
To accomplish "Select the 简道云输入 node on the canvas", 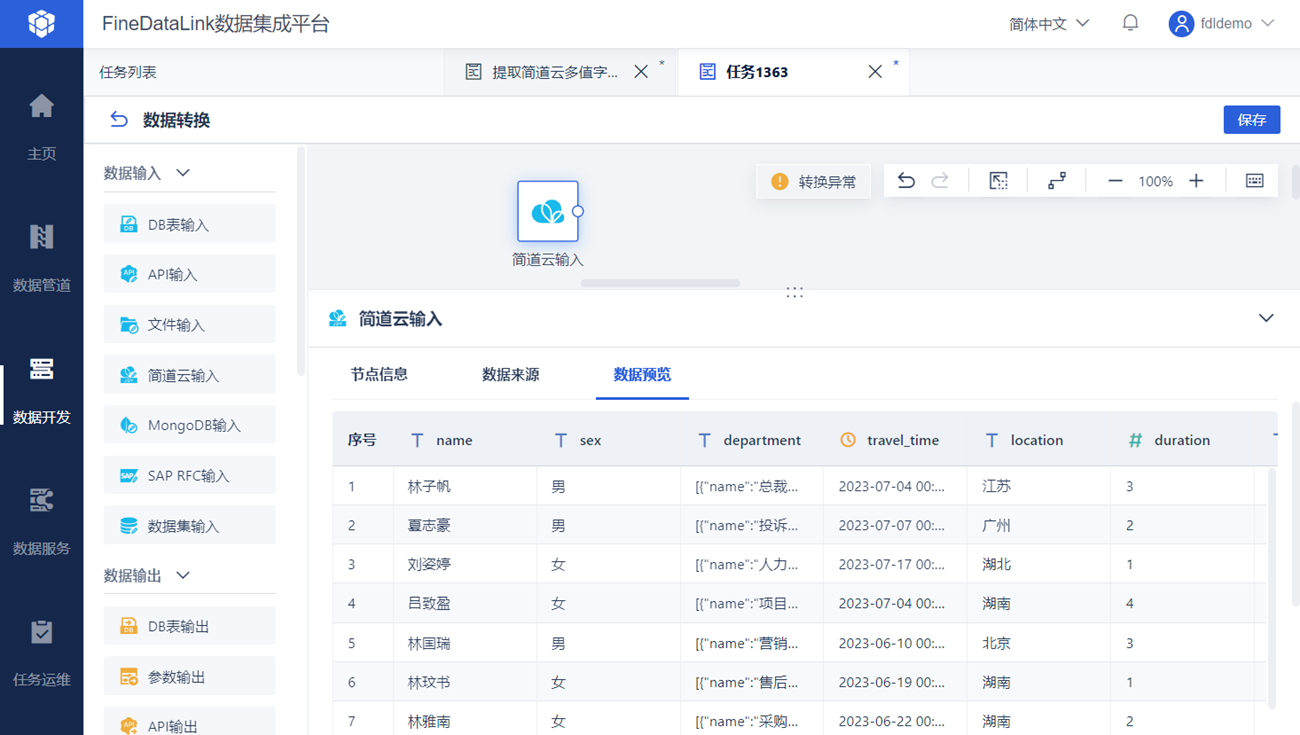I will 548,211.
